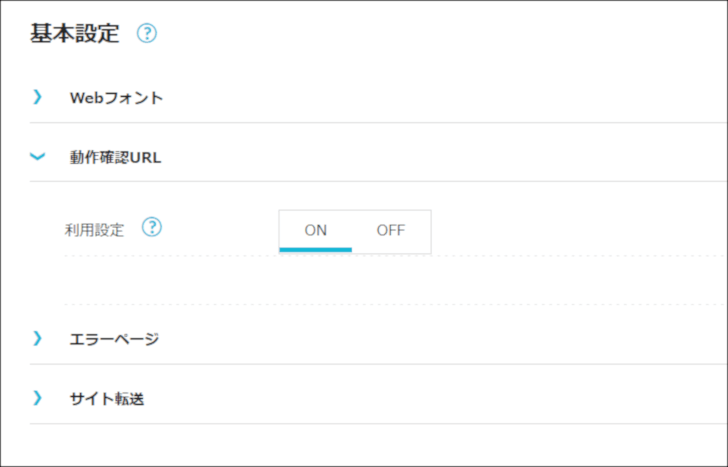Expand the Webフォント section
The height and width of the screenshot is (467, 728).
pos(378,97)
